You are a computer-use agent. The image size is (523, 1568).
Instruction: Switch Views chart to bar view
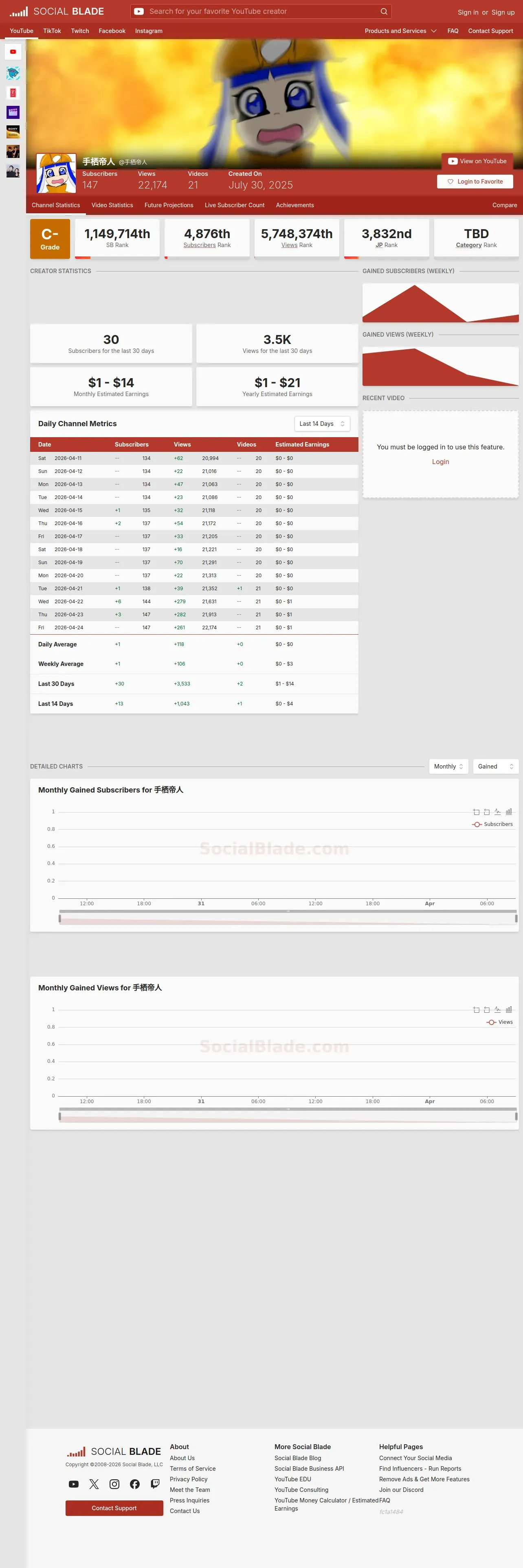click(x=509, y=1010)
